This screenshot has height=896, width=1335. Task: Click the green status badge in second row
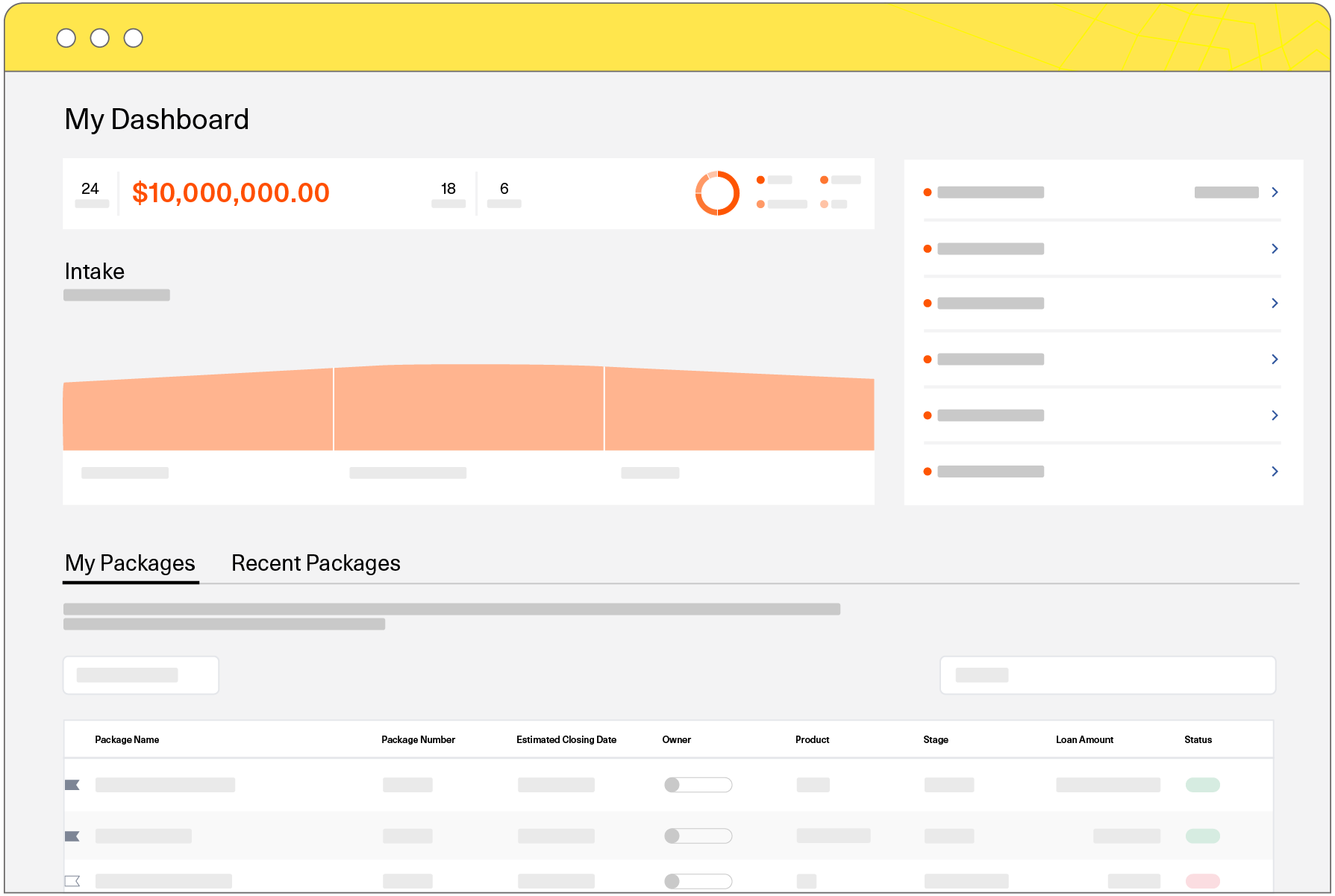coord(1202,836)
